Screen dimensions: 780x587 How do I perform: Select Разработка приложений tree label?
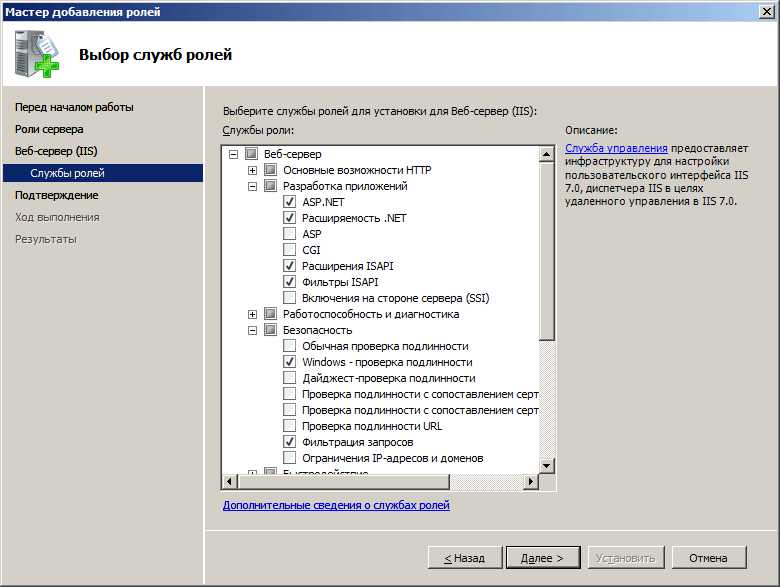point(345,186)
